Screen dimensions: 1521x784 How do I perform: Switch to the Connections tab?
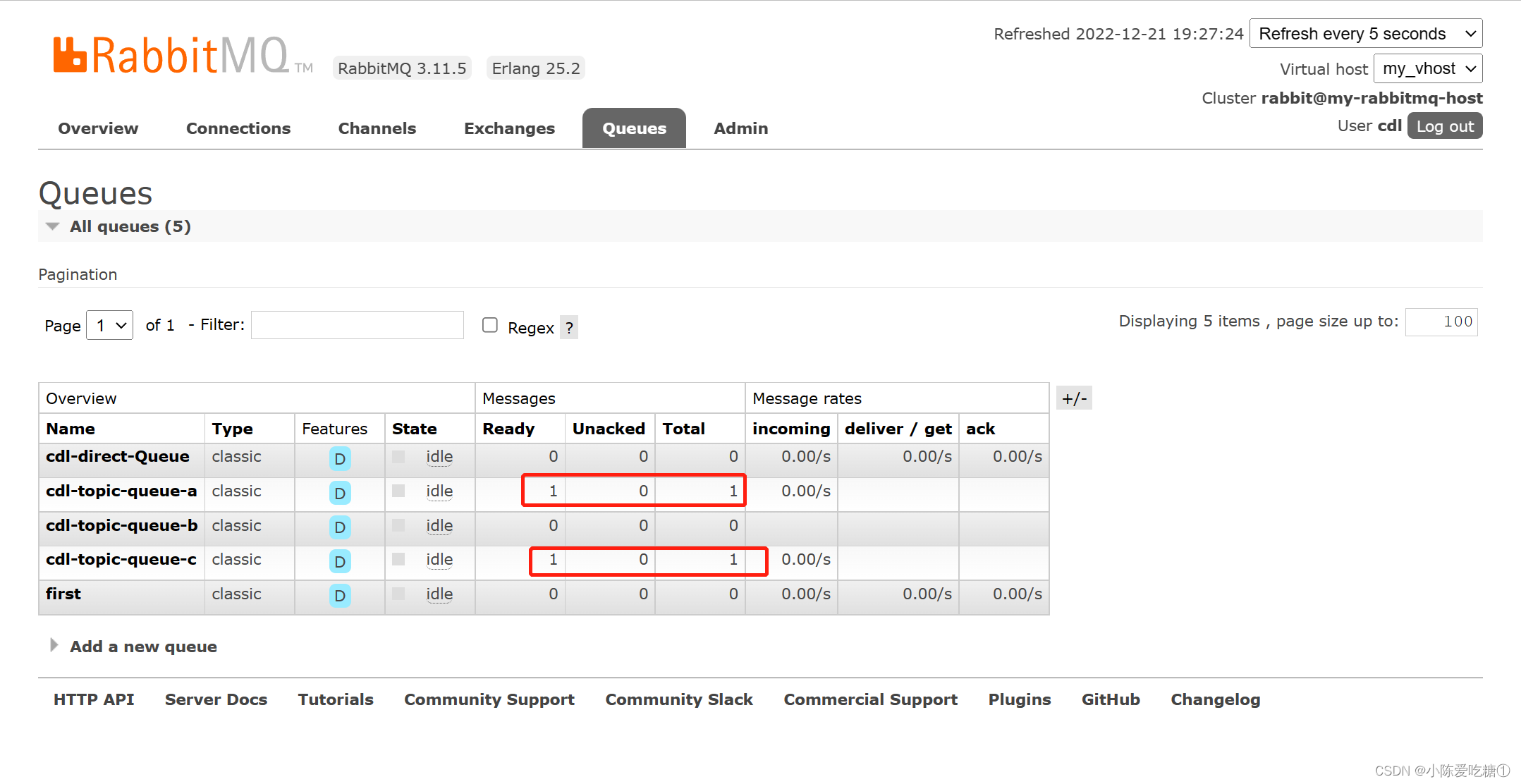point(238,128)
